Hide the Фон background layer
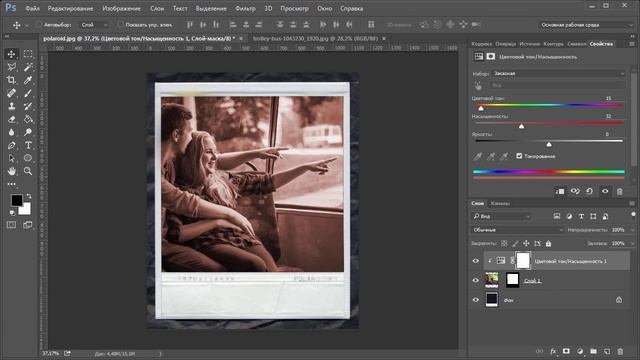640x360 pixels. pyautogui.click(x=476, y=300)
